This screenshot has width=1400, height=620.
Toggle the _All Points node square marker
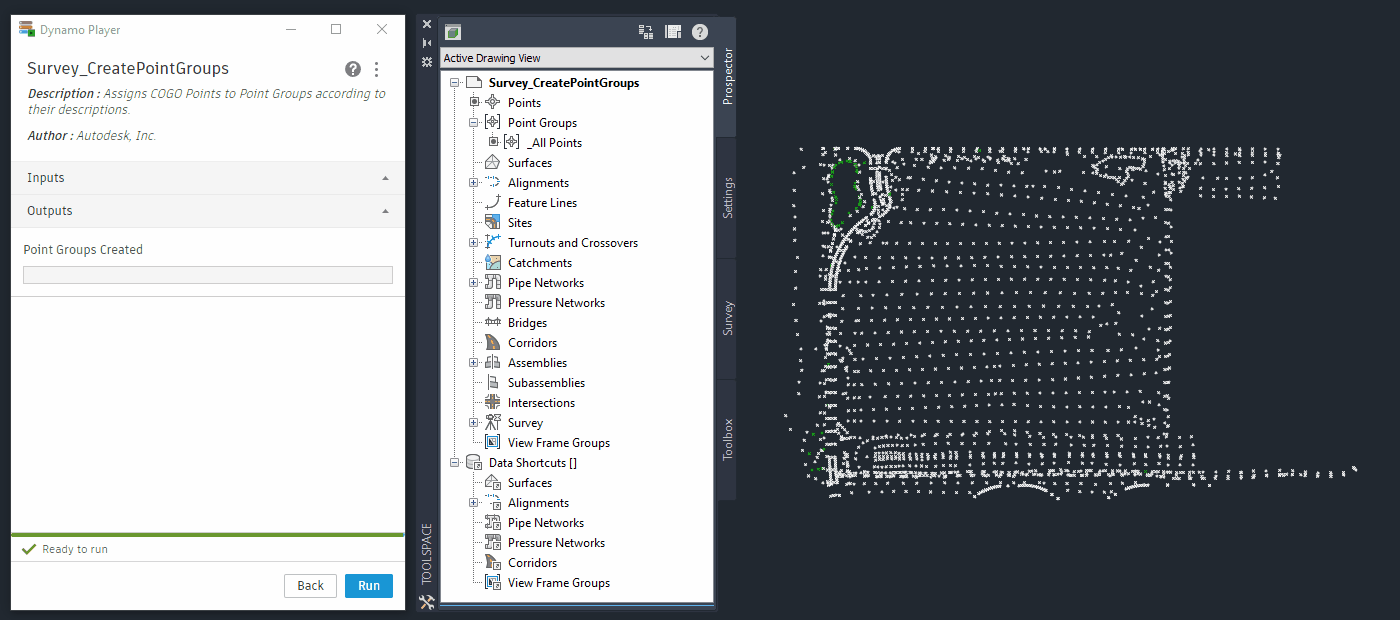pos(493,143)
